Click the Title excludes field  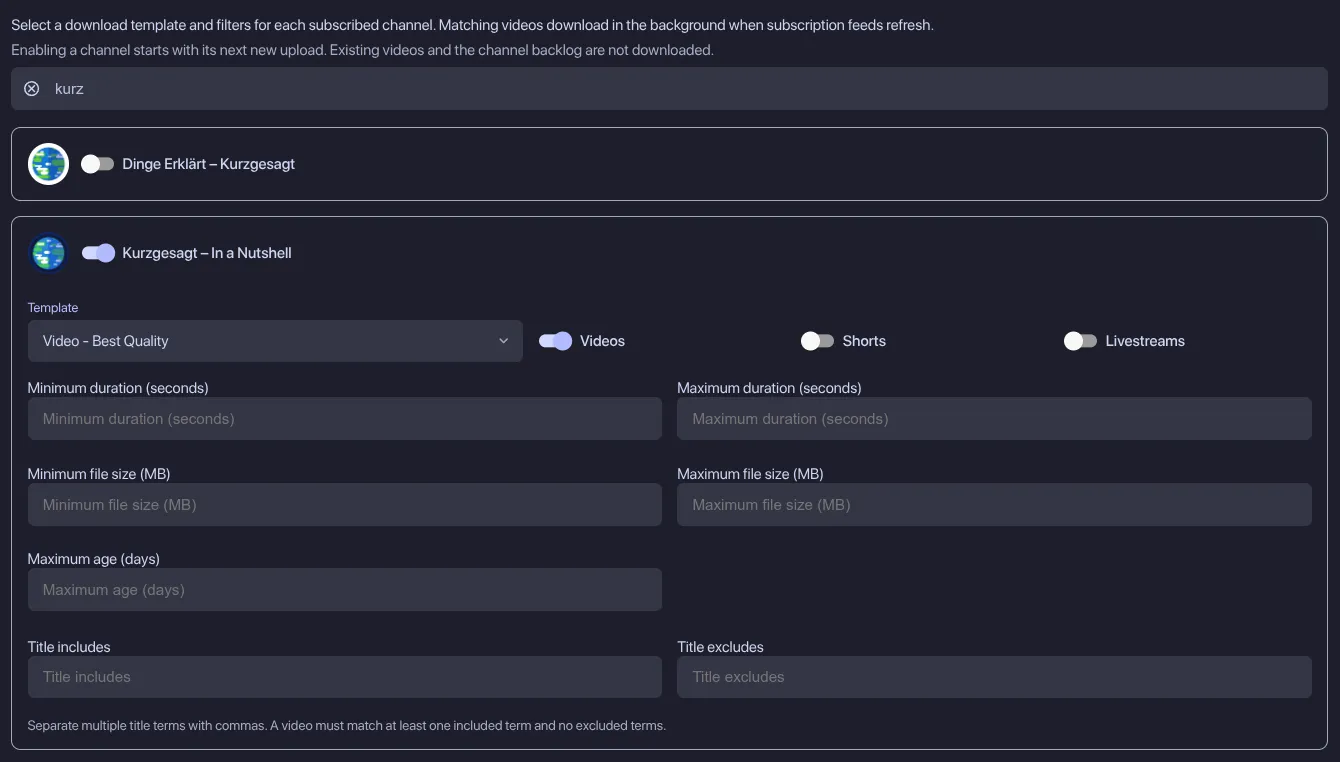994,677
